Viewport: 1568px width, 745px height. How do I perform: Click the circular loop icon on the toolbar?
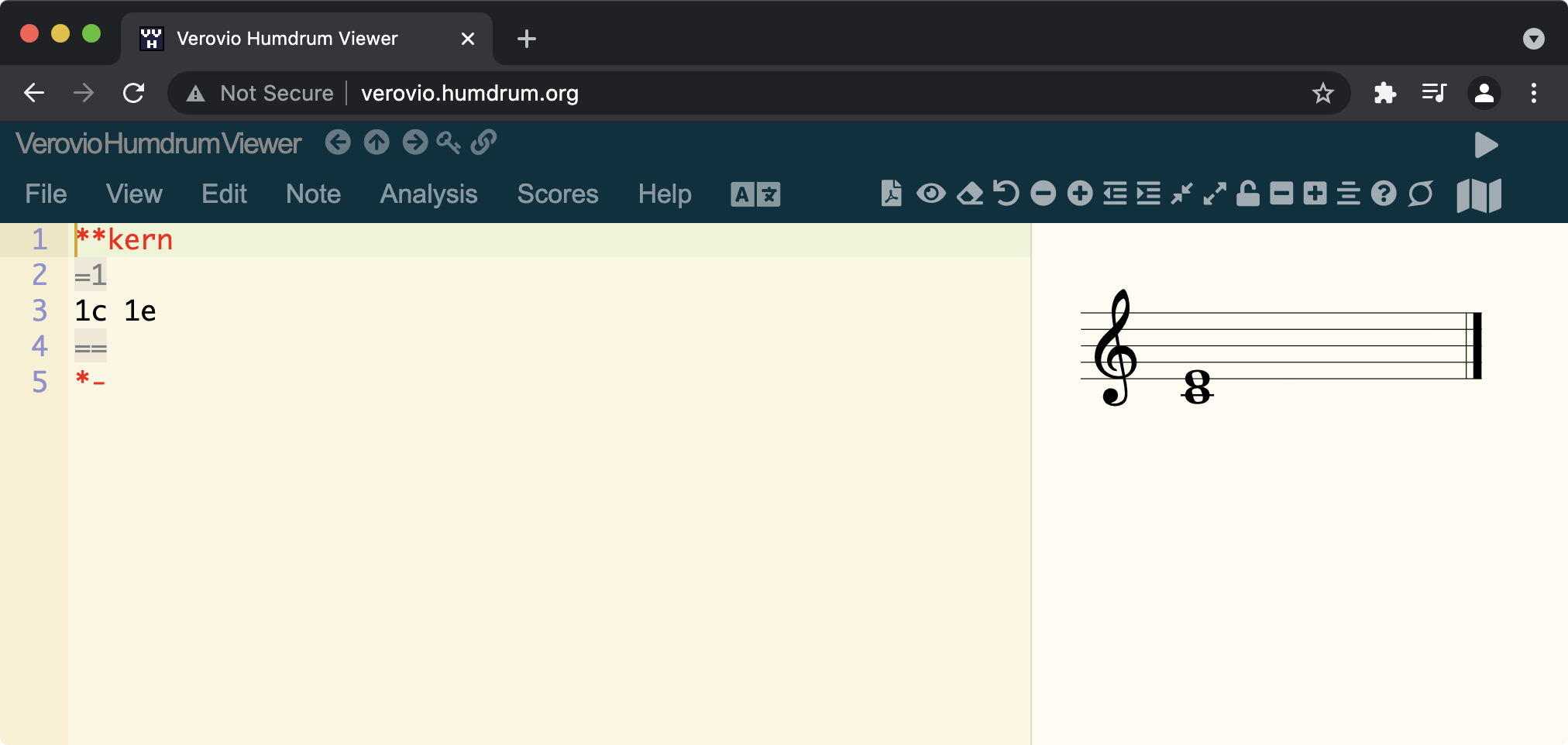(x=1420, y=194)
